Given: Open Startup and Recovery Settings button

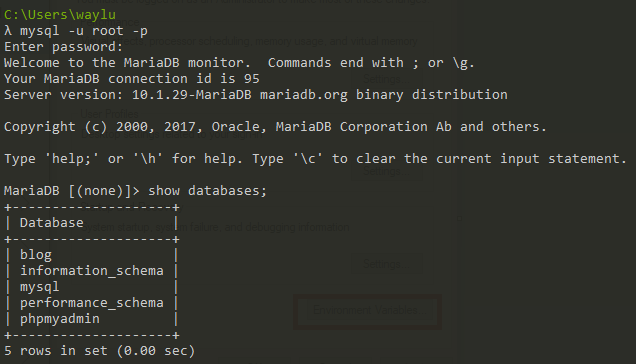Looking at the screenshot, I should (x=387, y=264).
